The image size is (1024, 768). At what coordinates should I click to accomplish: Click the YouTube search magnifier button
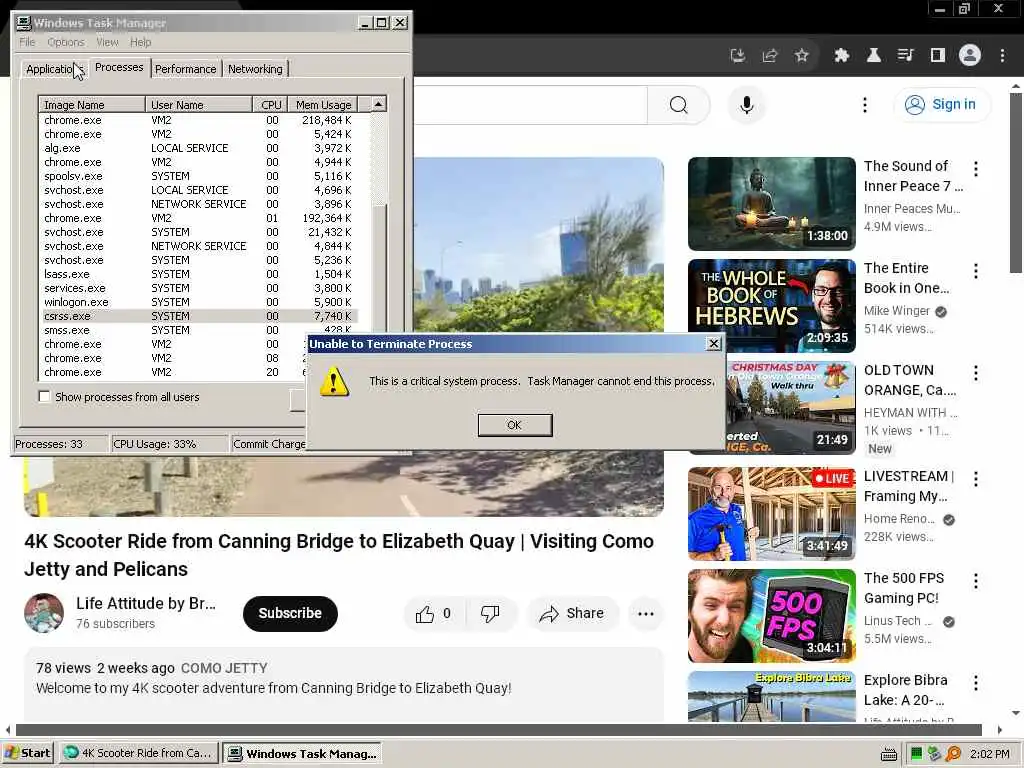679,104
